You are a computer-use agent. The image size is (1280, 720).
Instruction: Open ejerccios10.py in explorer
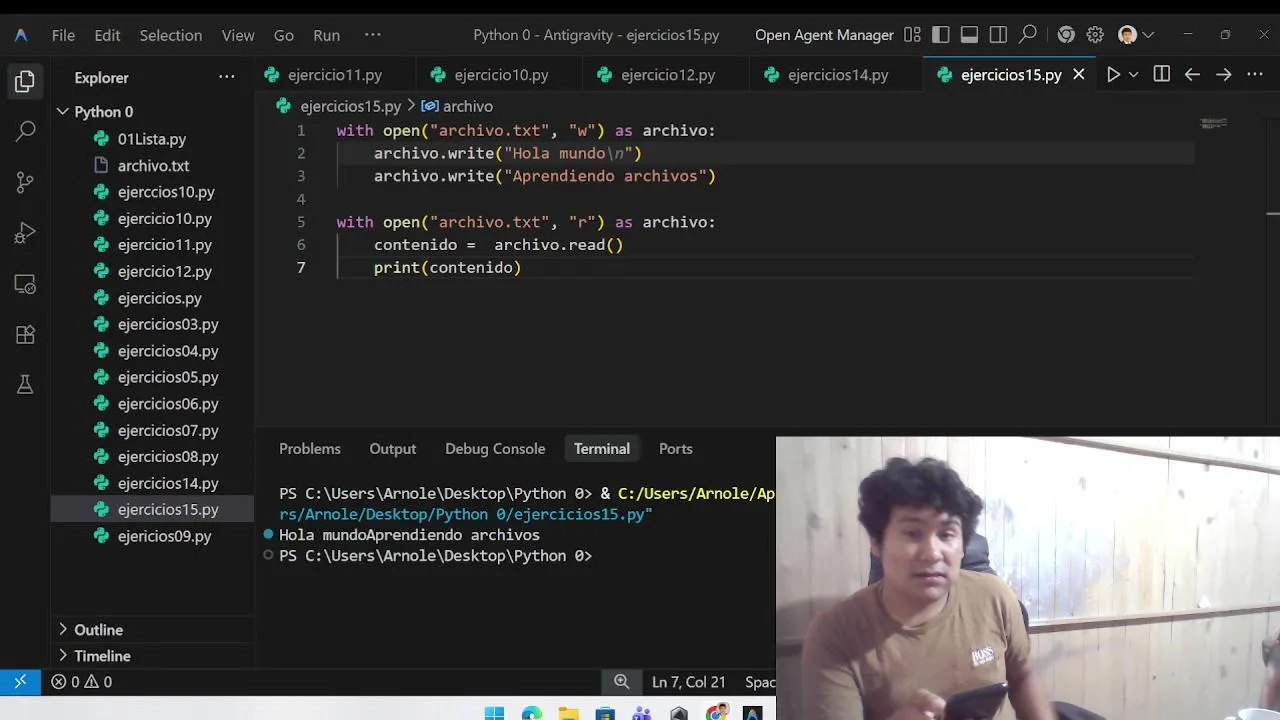pyautogui.click(x=166, y=192)
